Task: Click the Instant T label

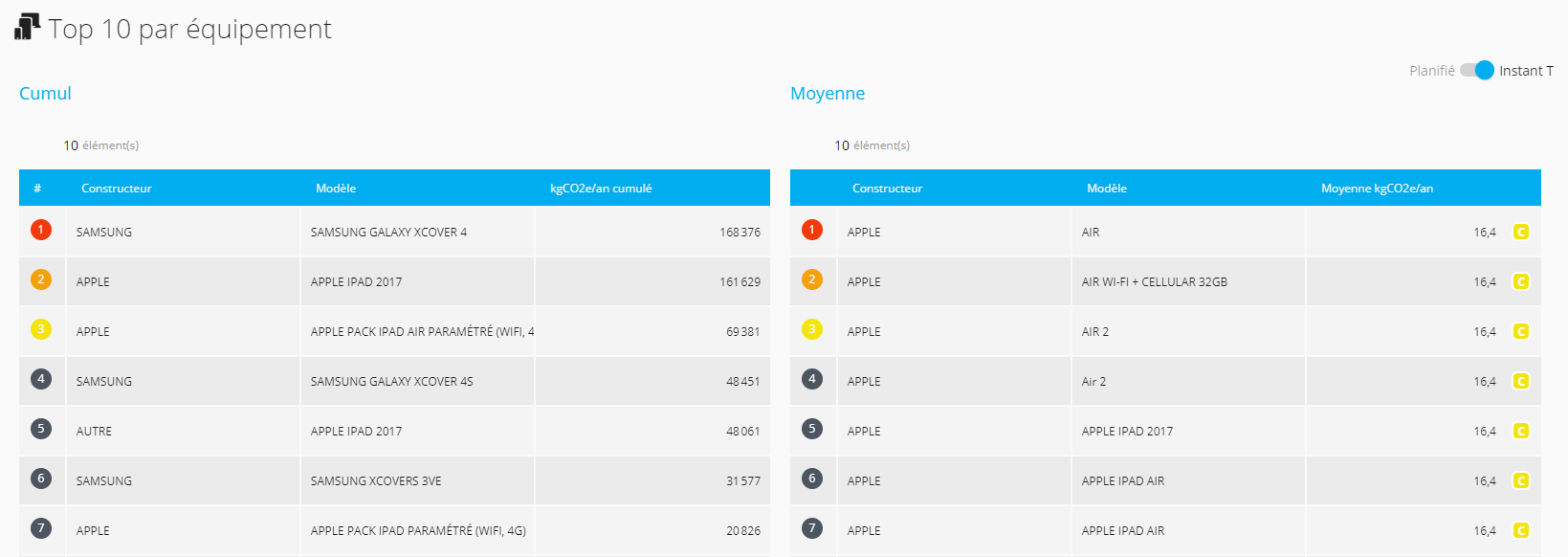Action: click(x=1526, y=71)
